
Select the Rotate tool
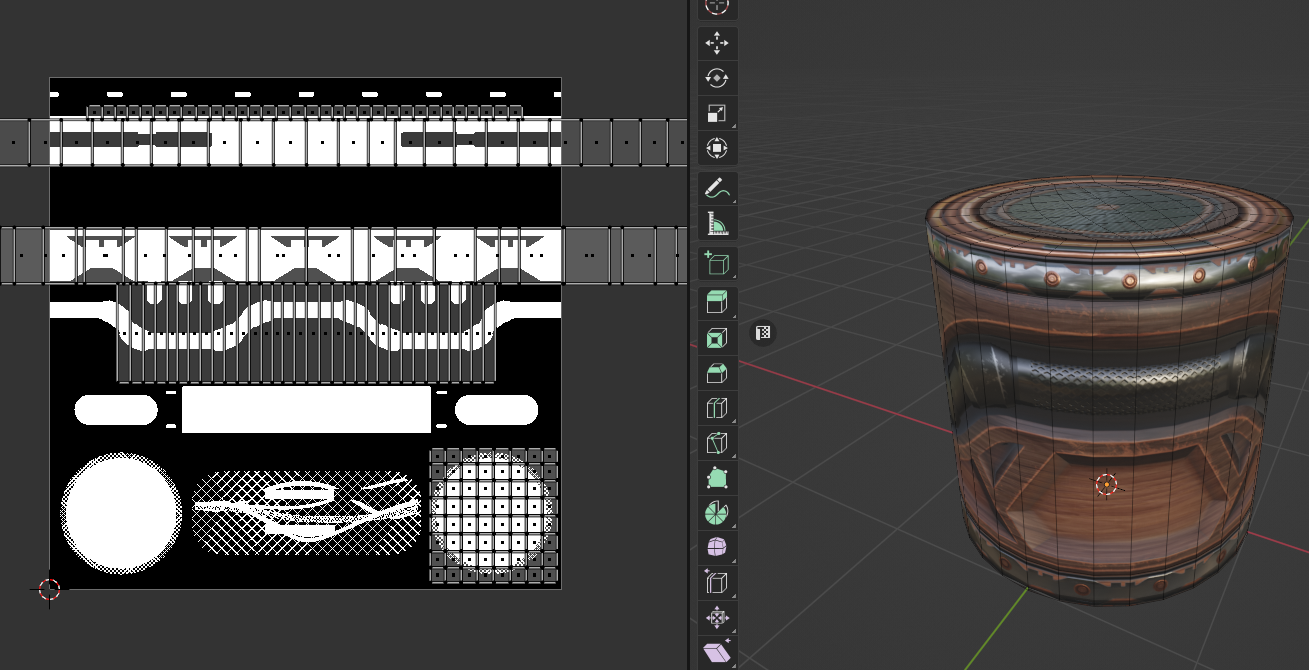(x=717, y=78)
